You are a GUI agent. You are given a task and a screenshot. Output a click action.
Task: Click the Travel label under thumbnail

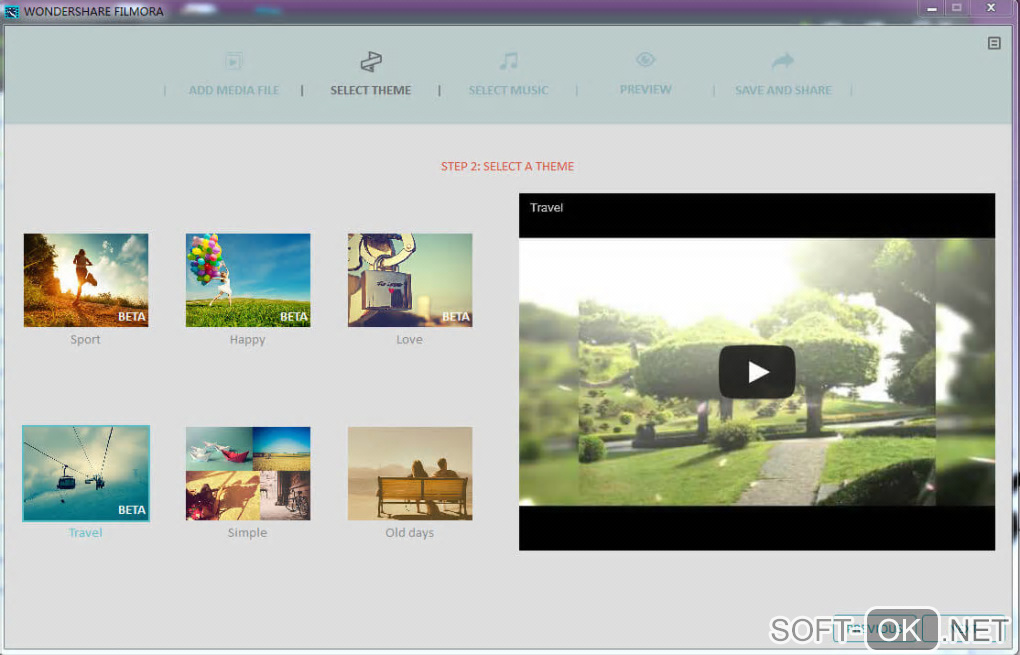[85, 533]
